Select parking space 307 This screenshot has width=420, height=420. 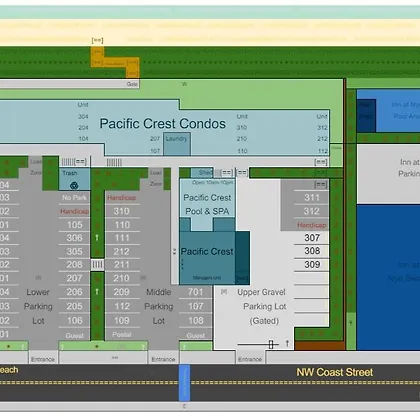(x=312, y=238)
